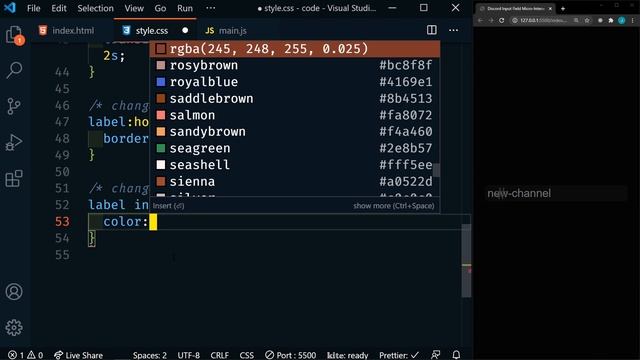640x360 pixels.
Task: Choose rosybrown from the suggestion list
Action: 295,65
